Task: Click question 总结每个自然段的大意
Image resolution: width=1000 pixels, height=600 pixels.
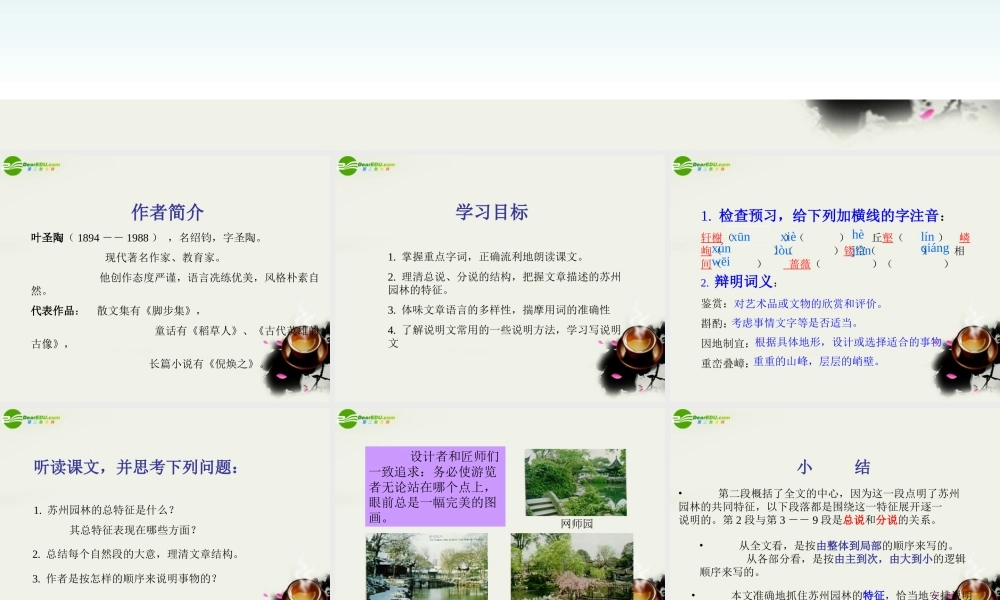Action: (136, 554)
